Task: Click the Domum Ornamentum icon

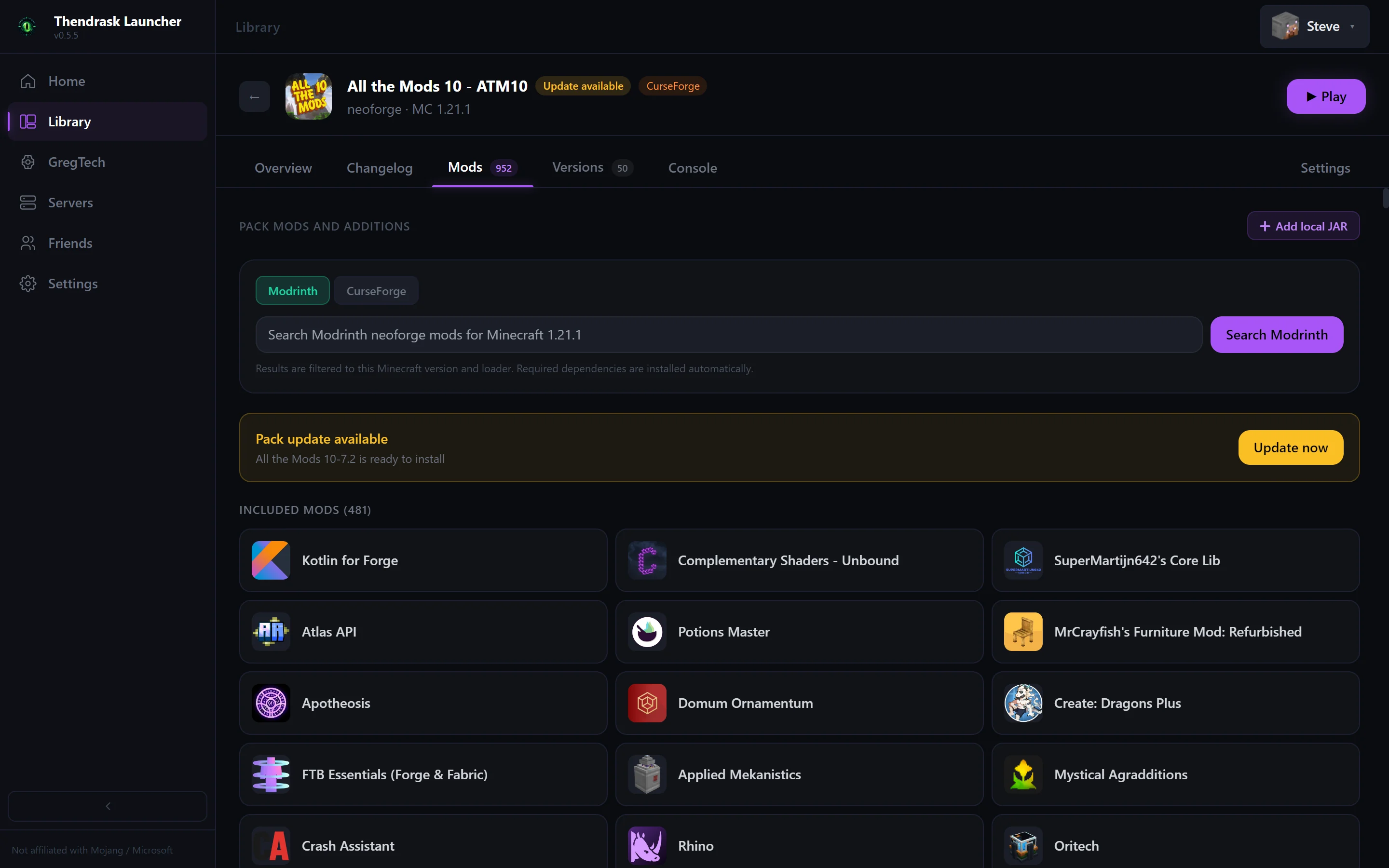Action: pyautogui.click(x=647, y=703)
